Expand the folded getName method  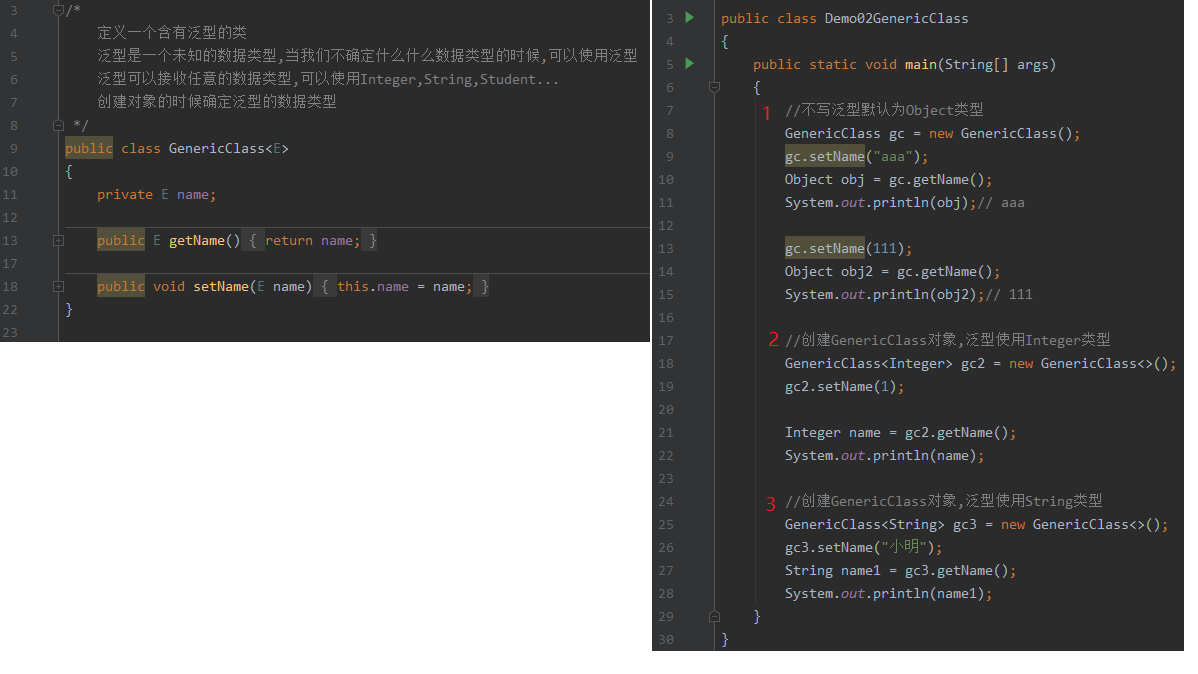(x=58, y=241)
